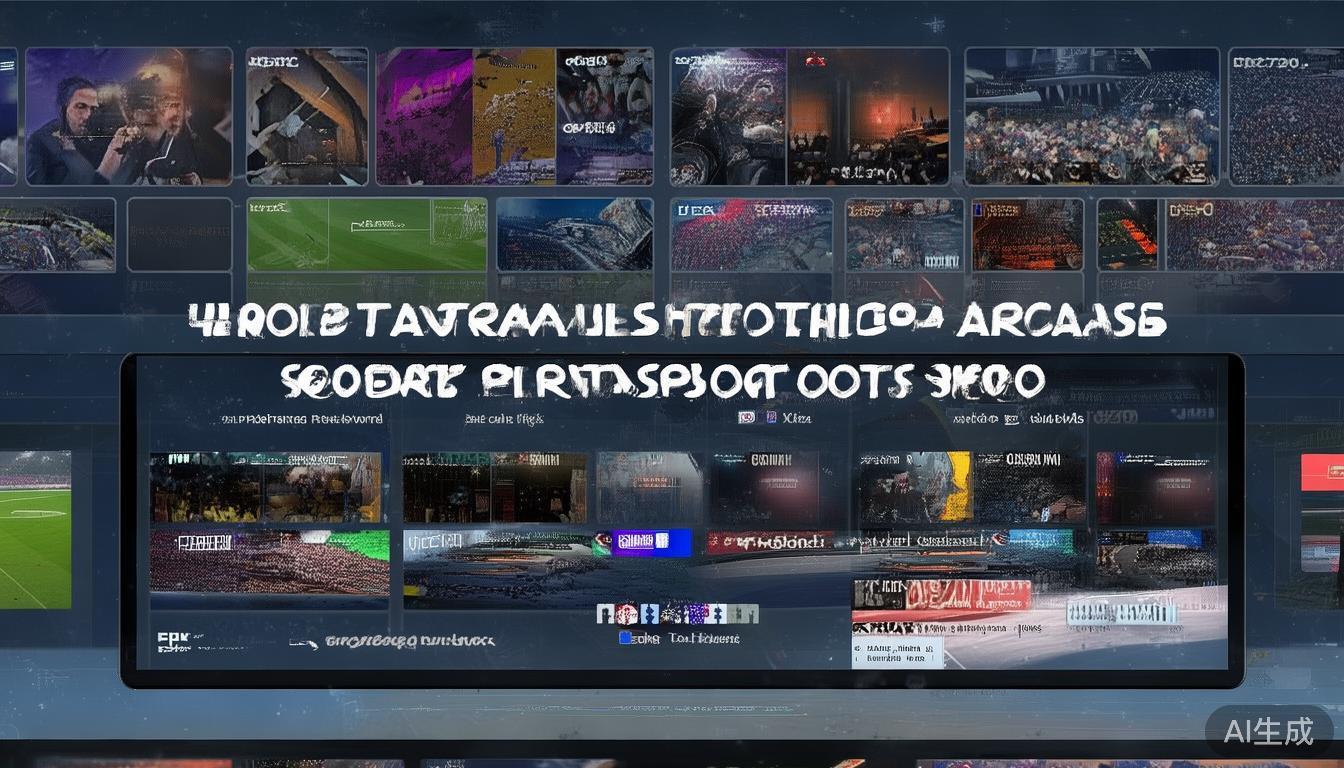Click the FPX logo in panel corner
Screen dimensions: 1344x768
(x=172, y=641)
